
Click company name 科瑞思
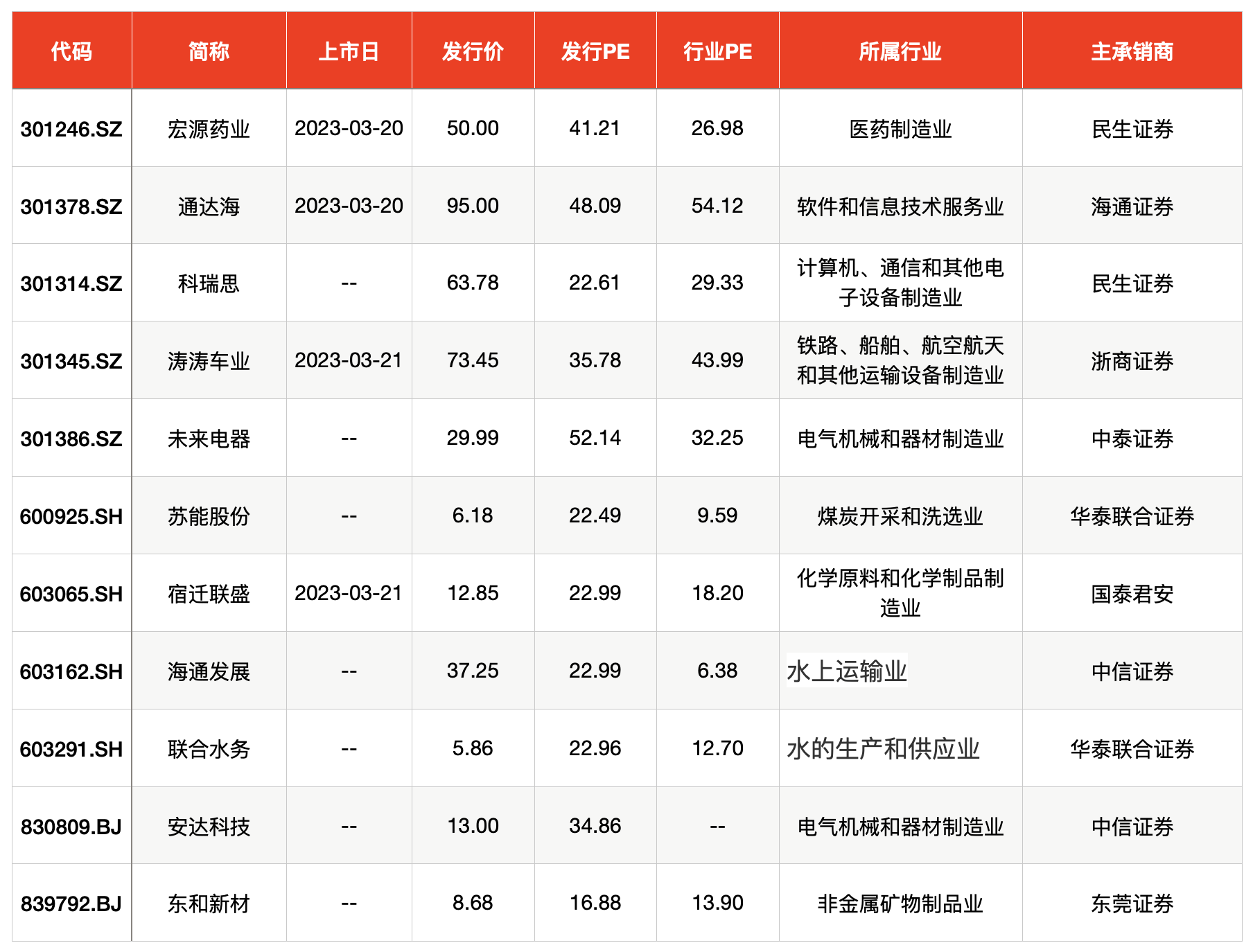point(209,283)
